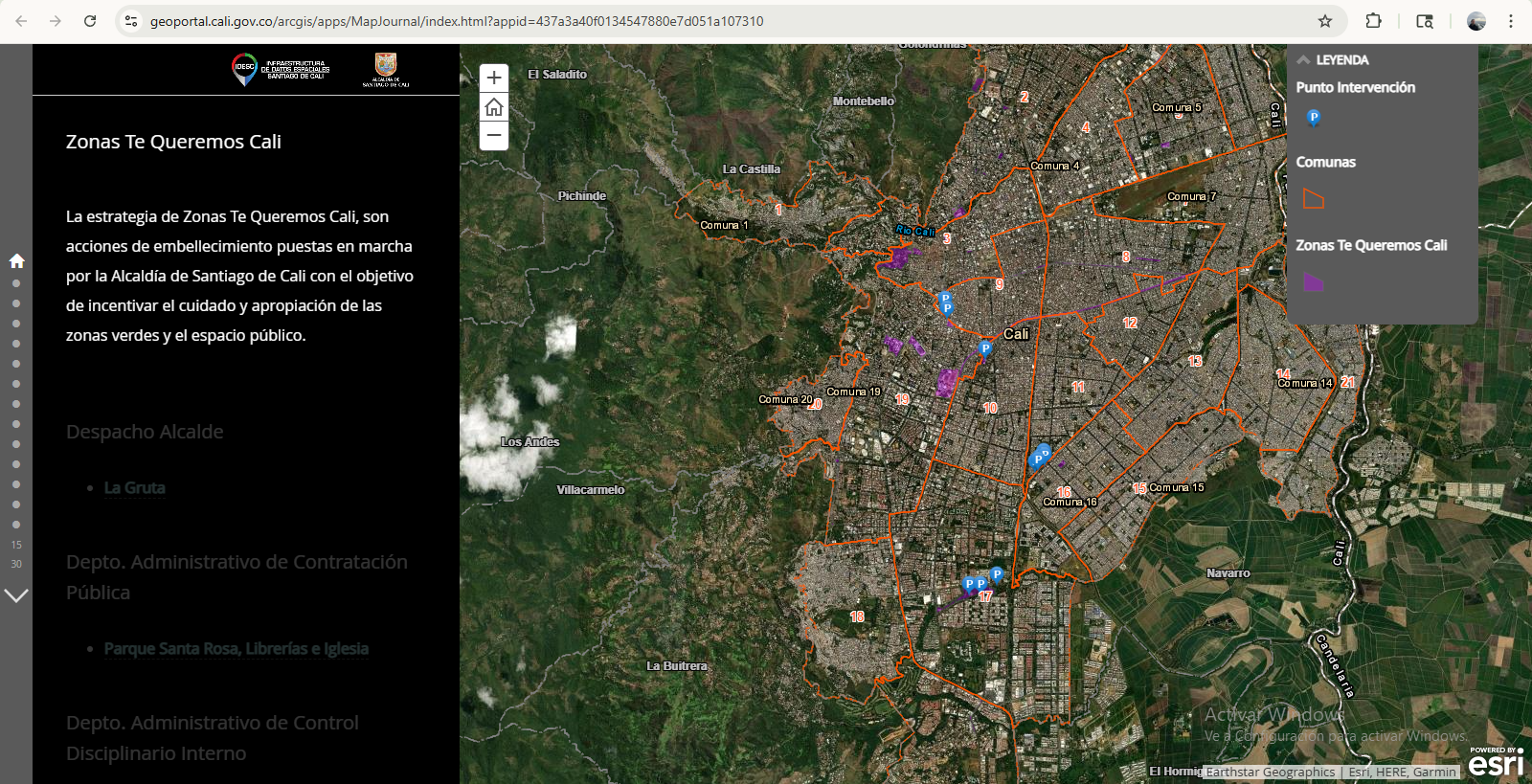Click the Alcaldía de Santiago de Cali logo
1532x784 pixels.
click(386, 69)
